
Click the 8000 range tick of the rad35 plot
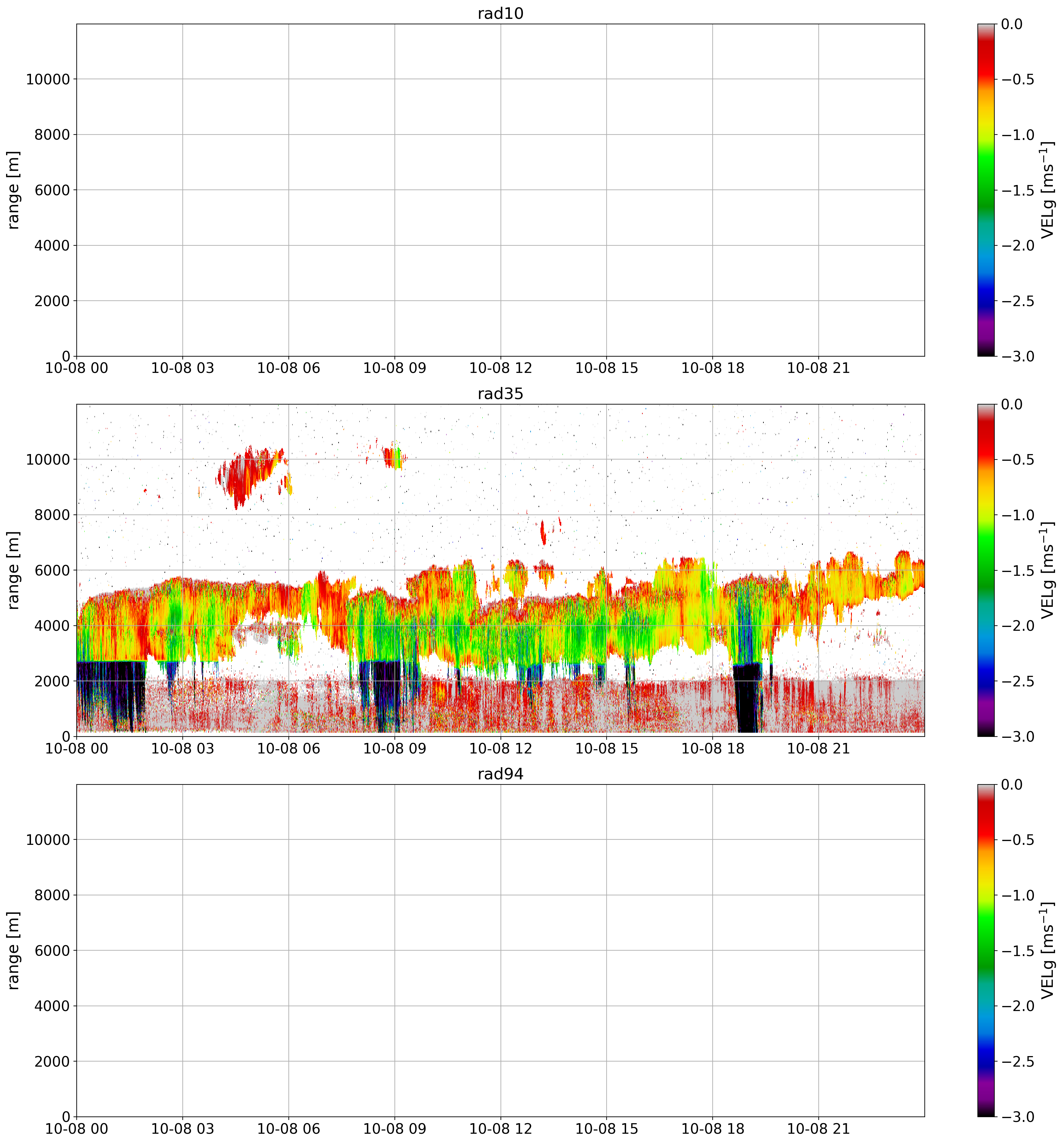[x=52, y=514]
